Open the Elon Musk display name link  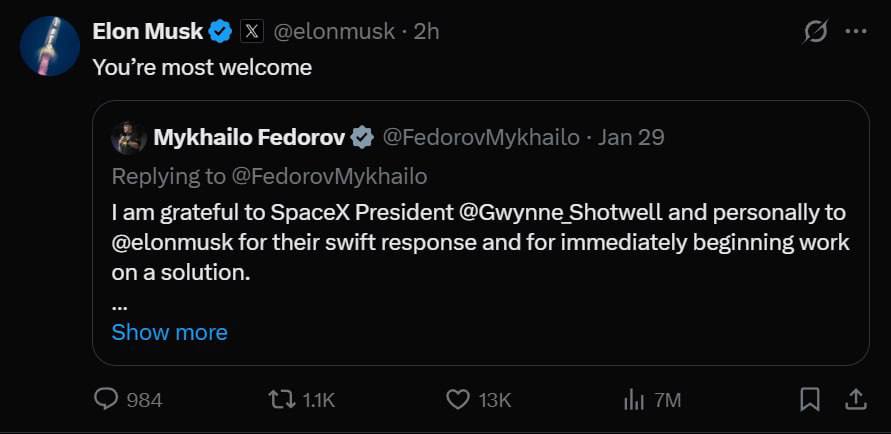(x=147, y=31)
